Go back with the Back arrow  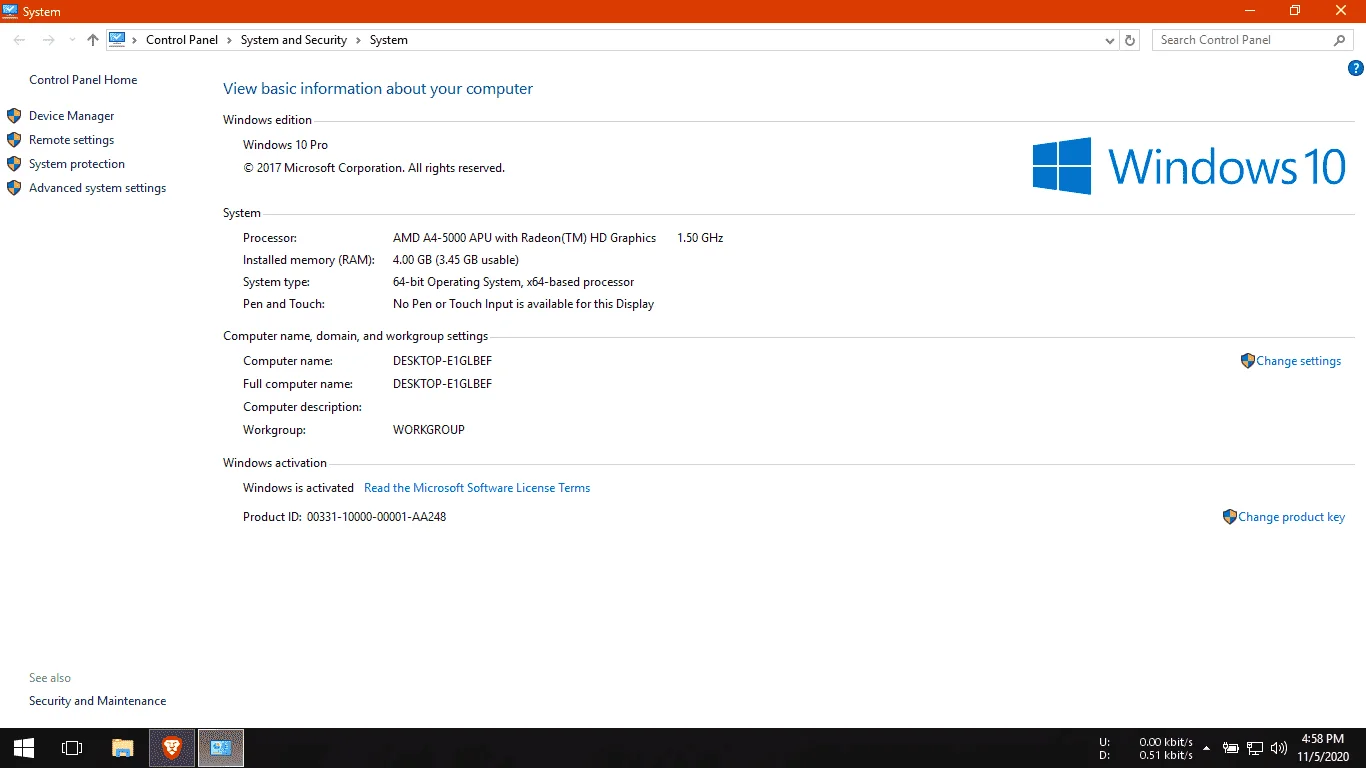pyautogui.click(x=19, y=40)
